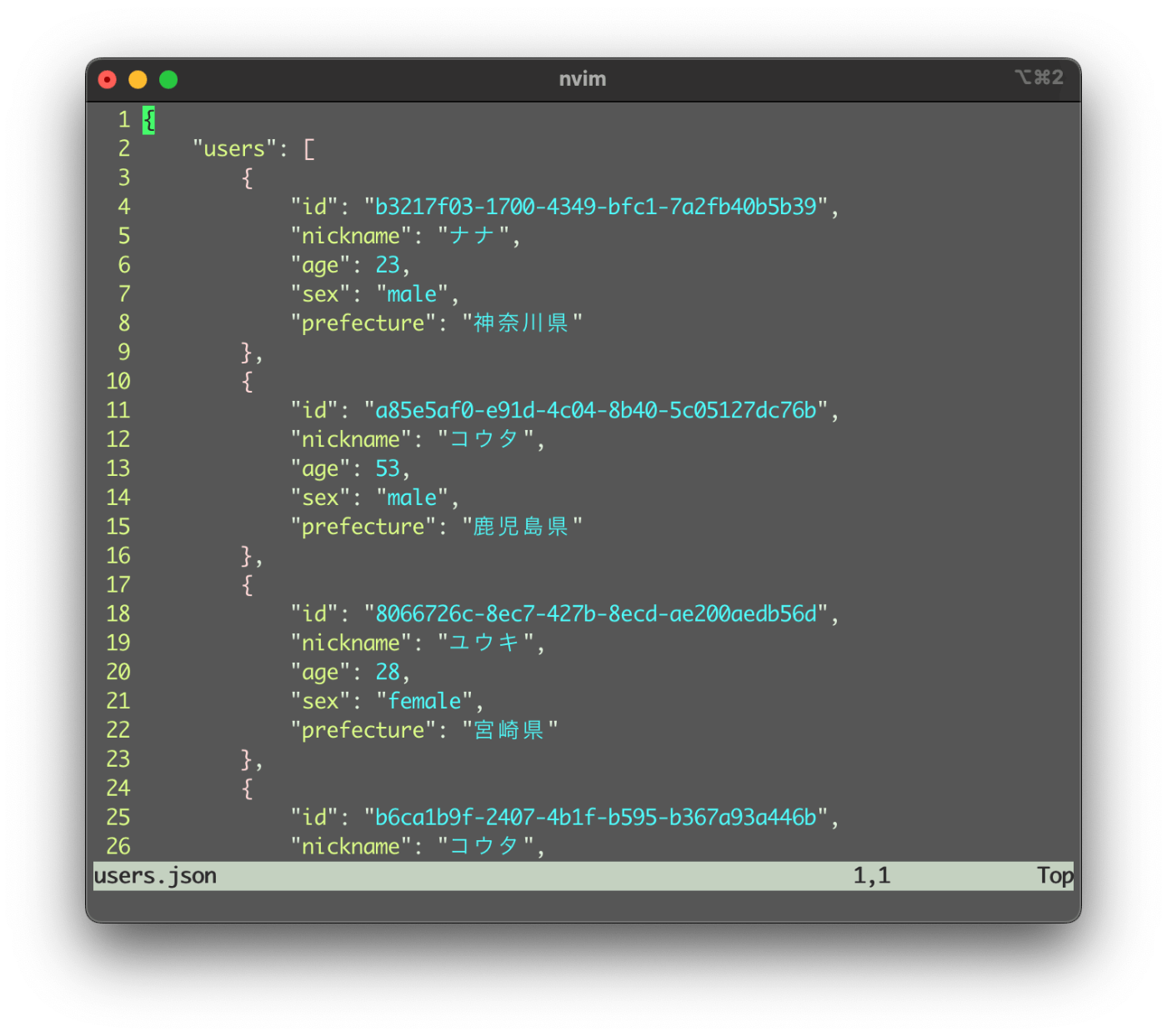The height and width of the screenshot is (1036, 1167).
Task: Click the opening brace on line 17
Action: coord(248,585)
